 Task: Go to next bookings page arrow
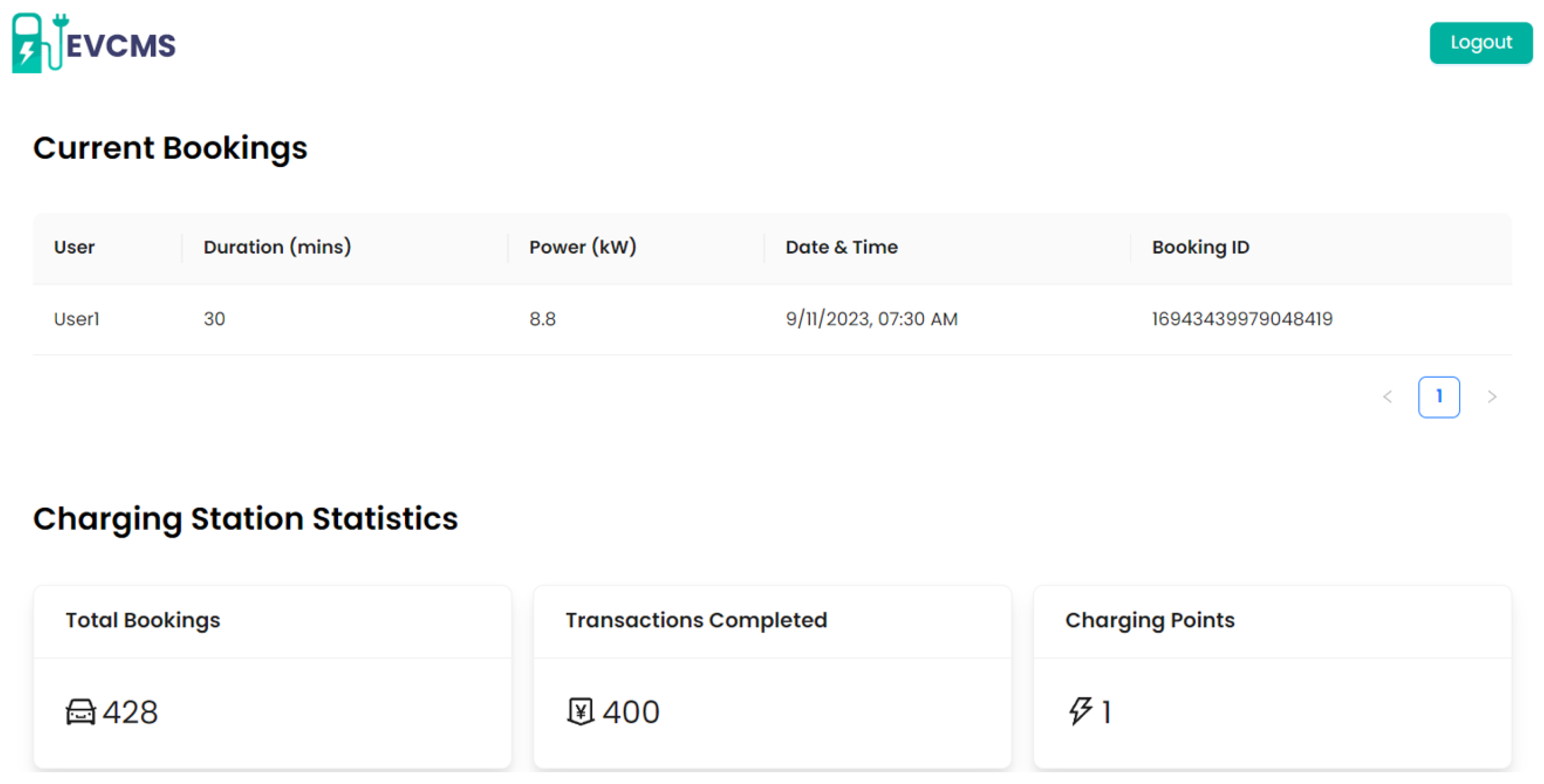click(1492, 397)
